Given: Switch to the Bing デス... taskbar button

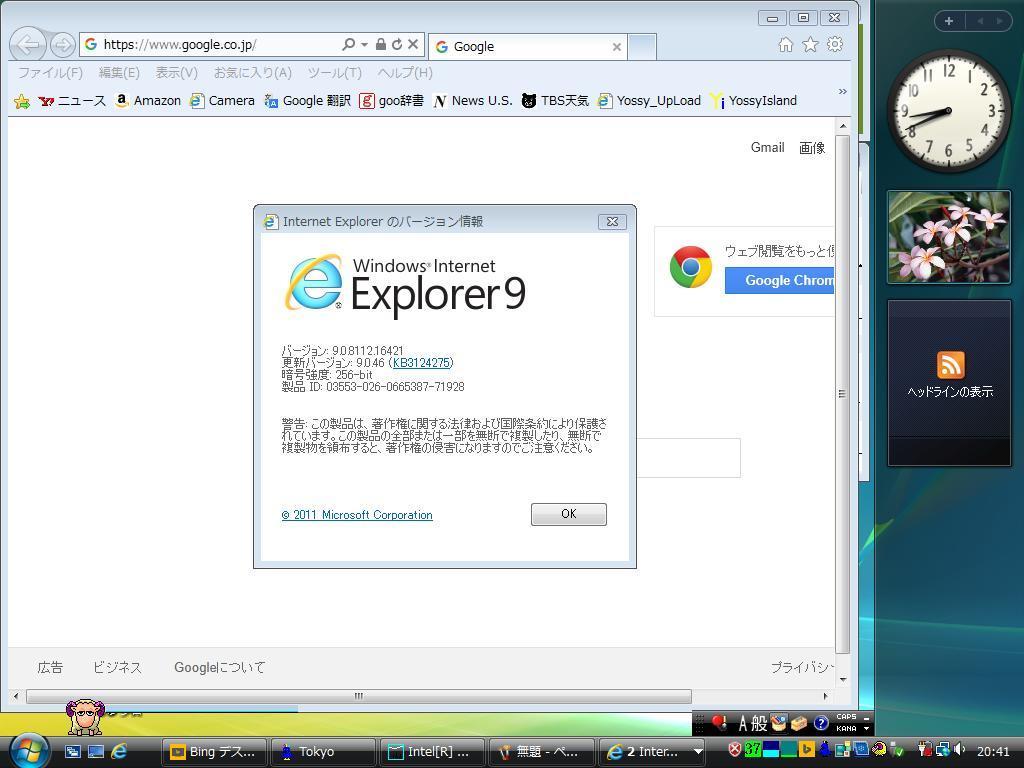Looking at the screenshot, I should click(214, 752).
